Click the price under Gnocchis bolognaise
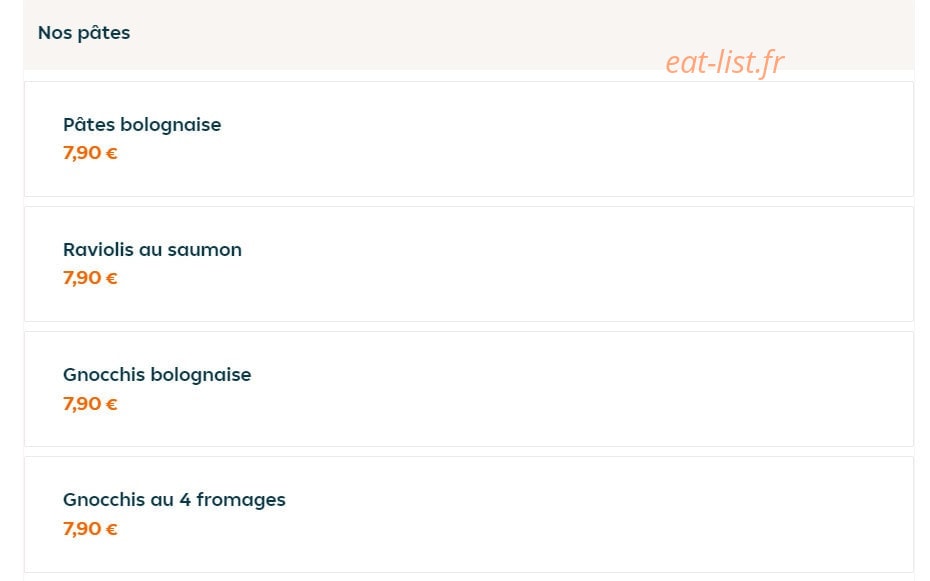The image size is (930, 581). pos(90,404)
